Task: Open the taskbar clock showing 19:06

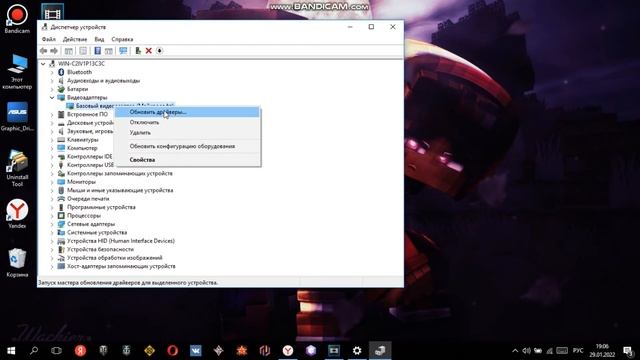Action: tap(602, 351)
